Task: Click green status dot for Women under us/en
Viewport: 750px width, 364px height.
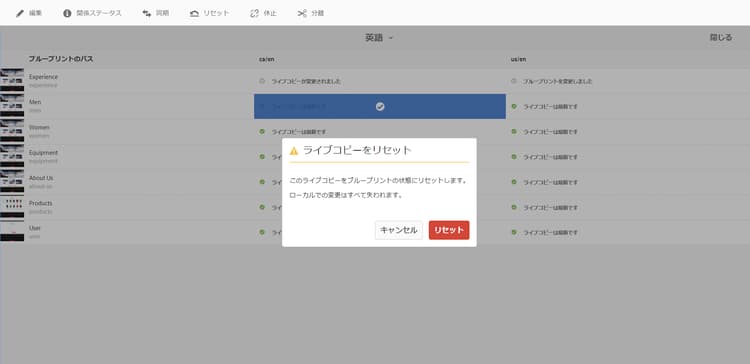Action: 514,131
